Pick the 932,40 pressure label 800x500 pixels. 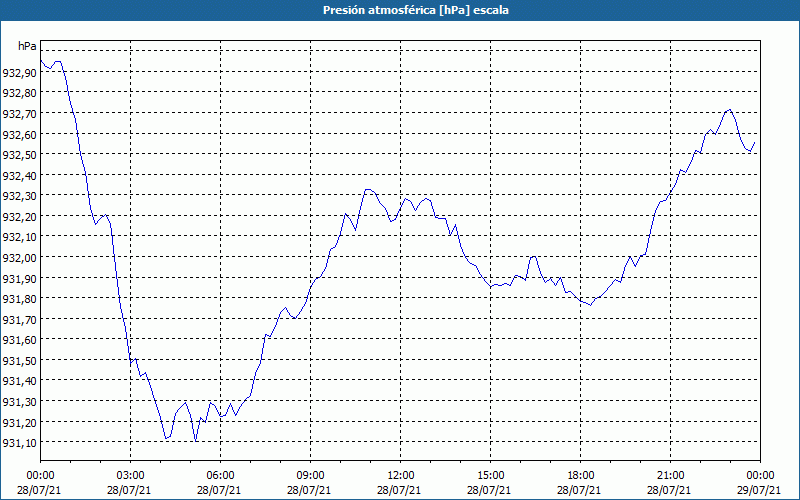tap(19, 176)
